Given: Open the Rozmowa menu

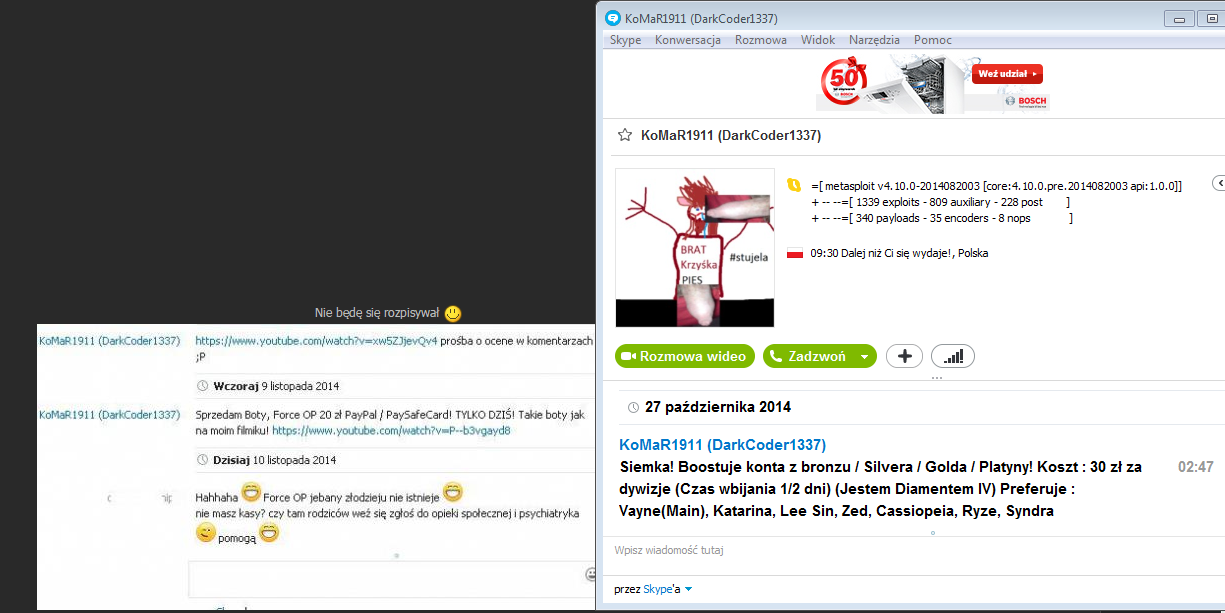Looking at the screenshot, I should pos(761,40).
